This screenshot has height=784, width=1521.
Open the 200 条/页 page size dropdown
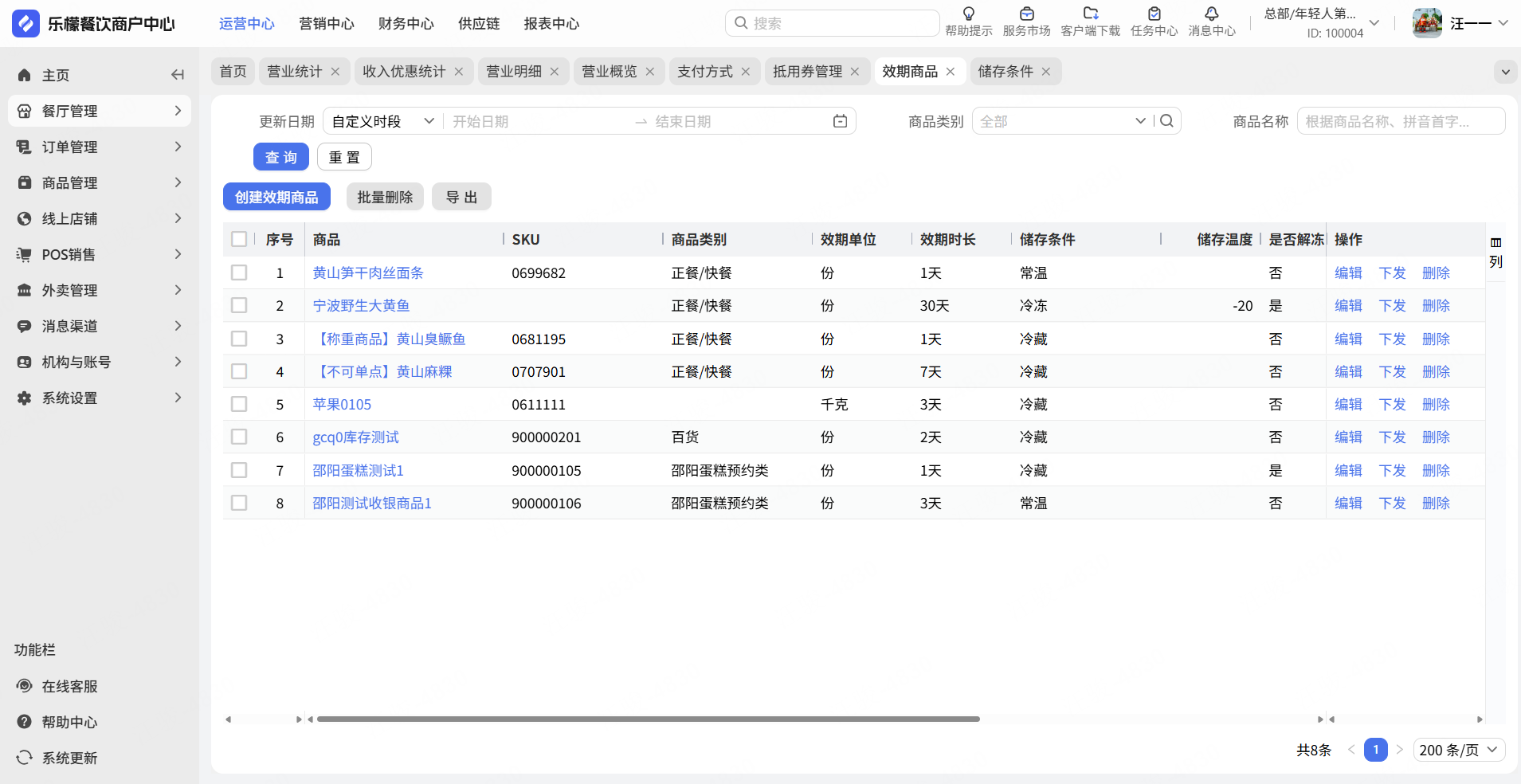1458,750
